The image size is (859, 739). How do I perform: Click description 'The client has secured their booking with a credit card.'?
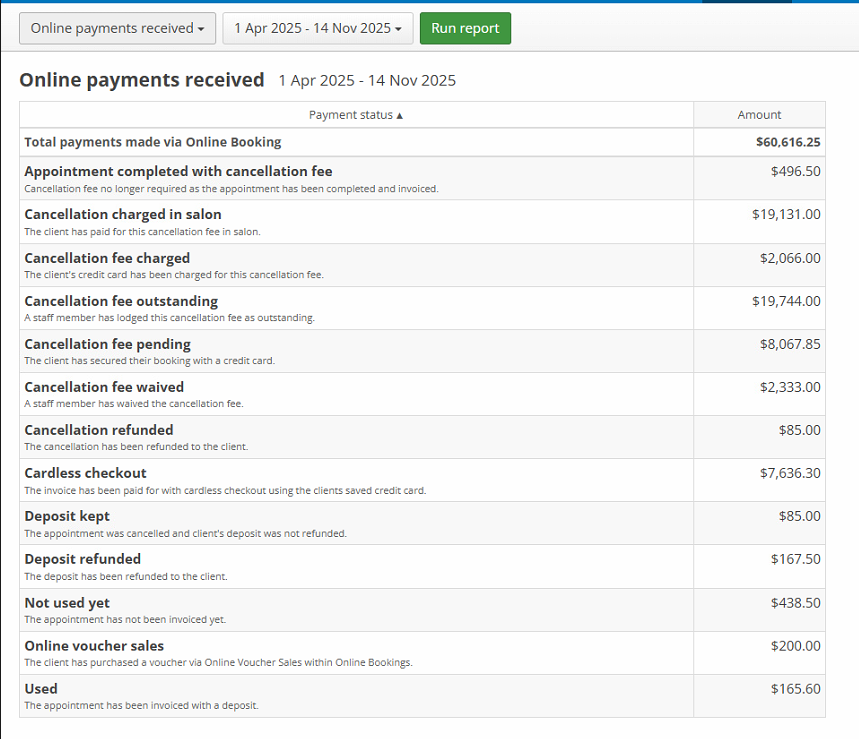[150, 361]
